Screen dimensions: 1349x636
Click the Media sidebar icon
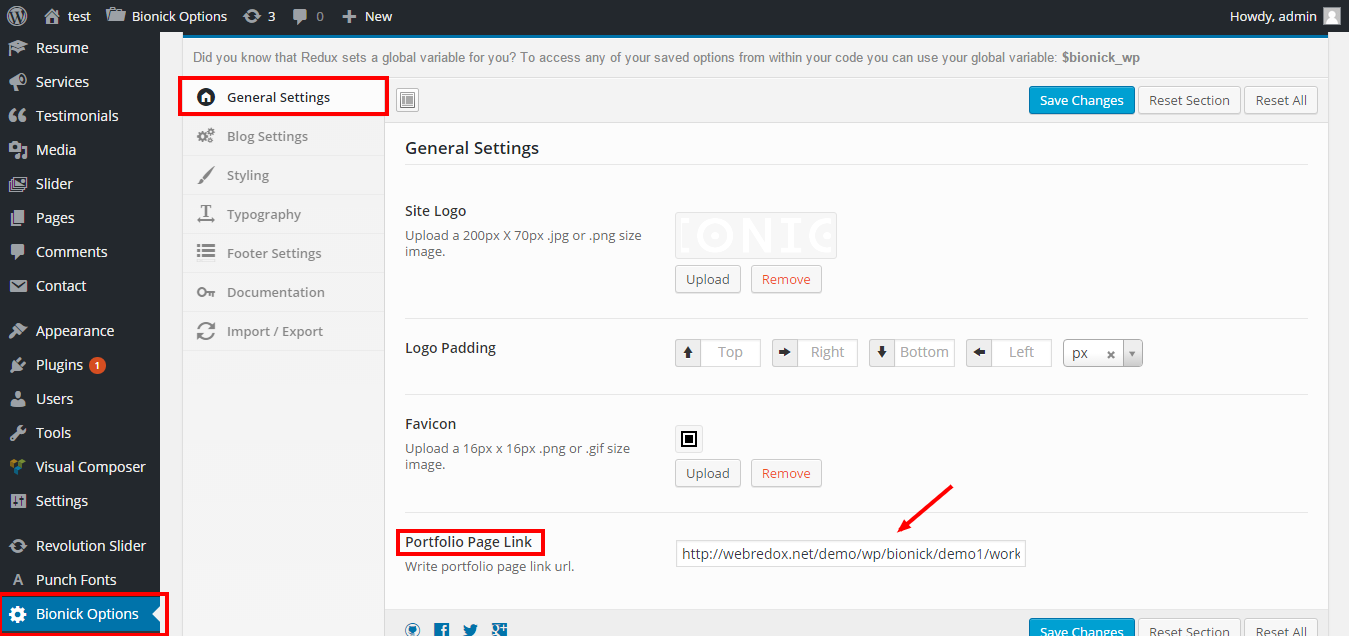click(18, 150)
